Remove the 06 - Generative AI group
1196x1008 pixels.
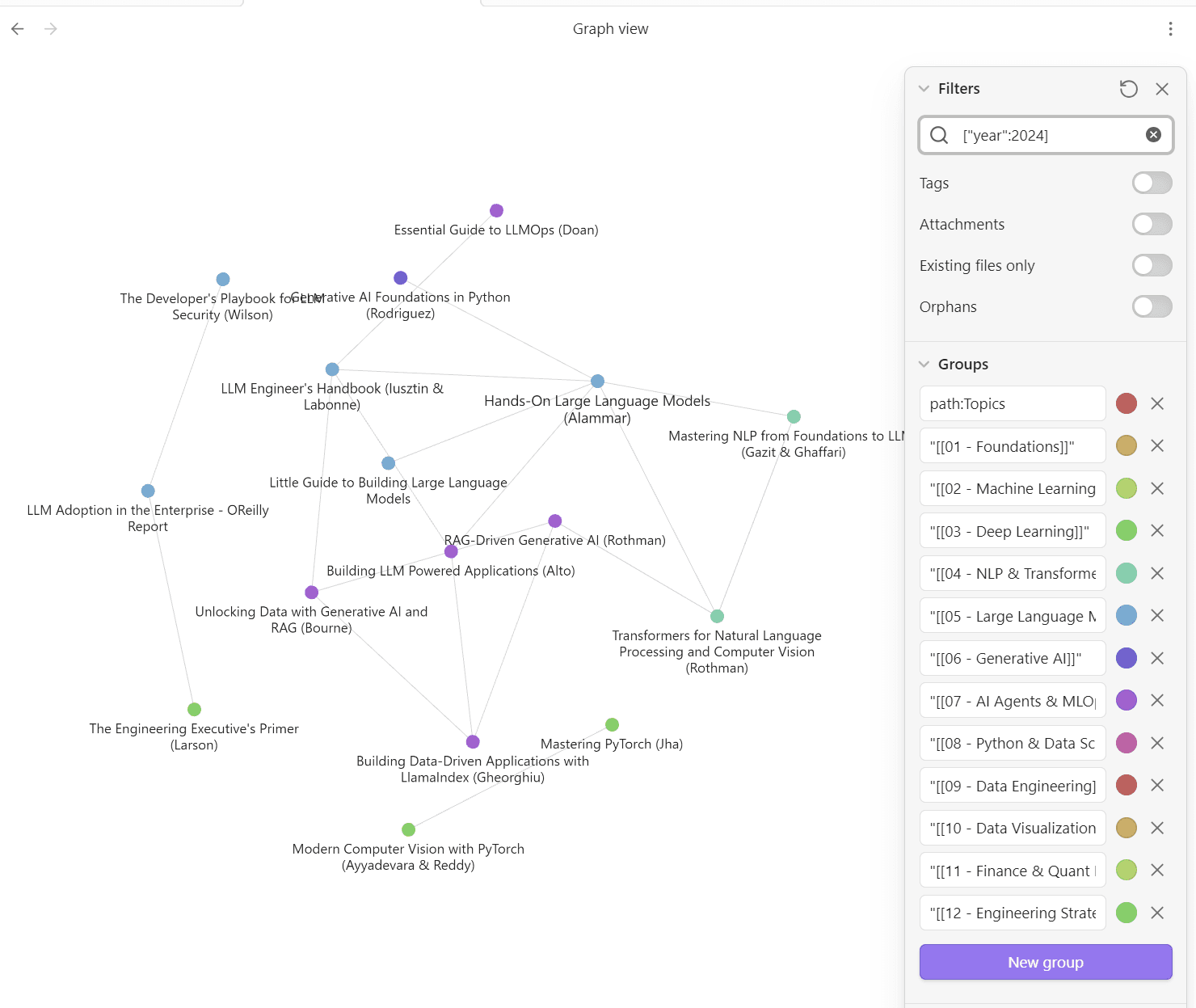click(x=1157, y=658)
